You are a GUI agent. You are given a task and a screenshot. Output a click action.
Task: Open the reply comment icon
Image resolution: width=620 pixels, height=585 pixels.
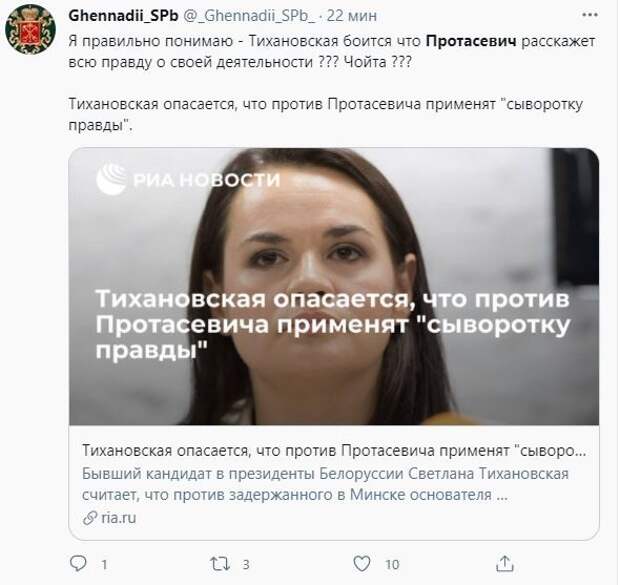coord(78,563)
